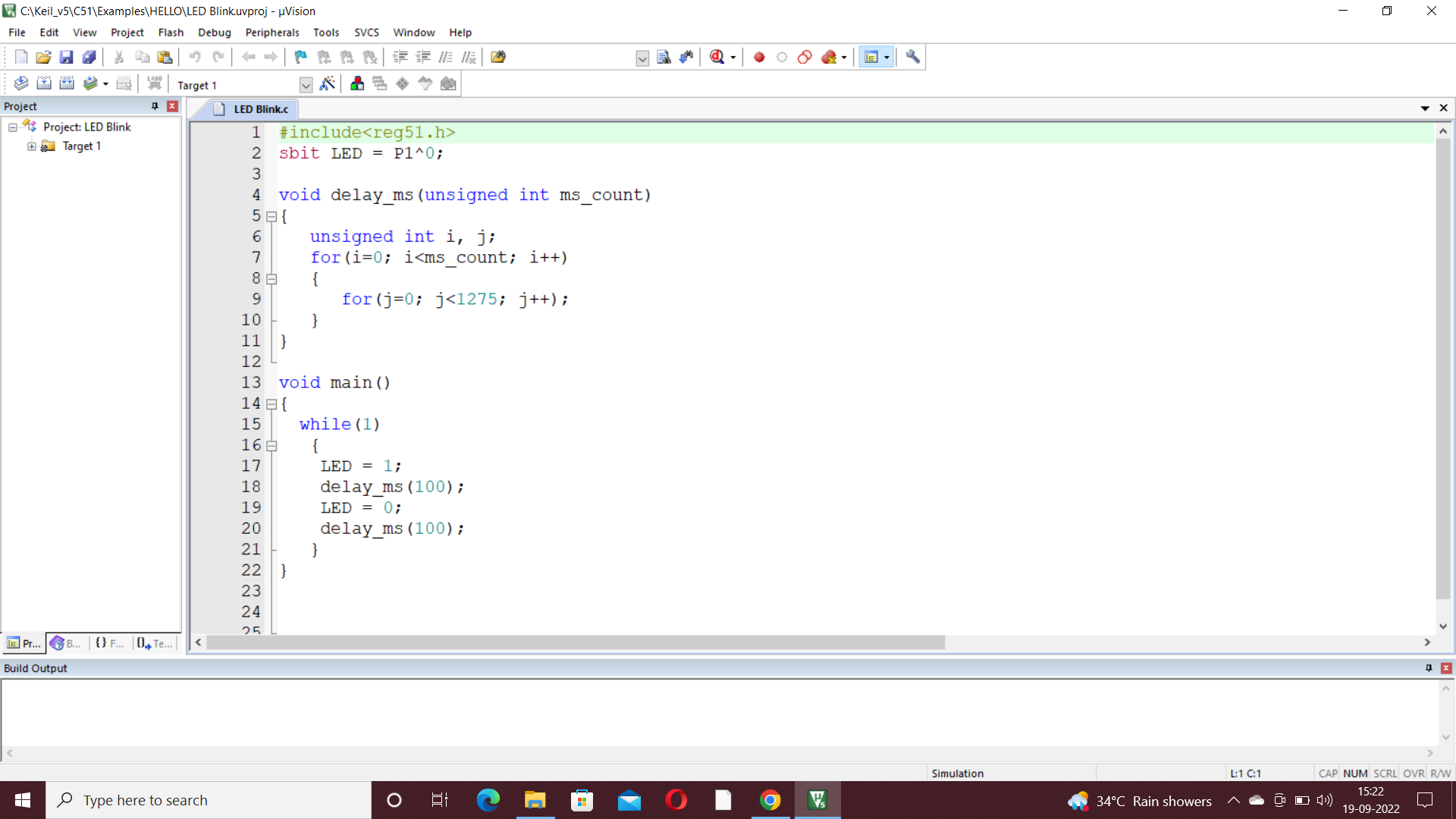Toggle the Project panel pin
The height and width of the screenshot is (819, 1456).
(155, 106)
